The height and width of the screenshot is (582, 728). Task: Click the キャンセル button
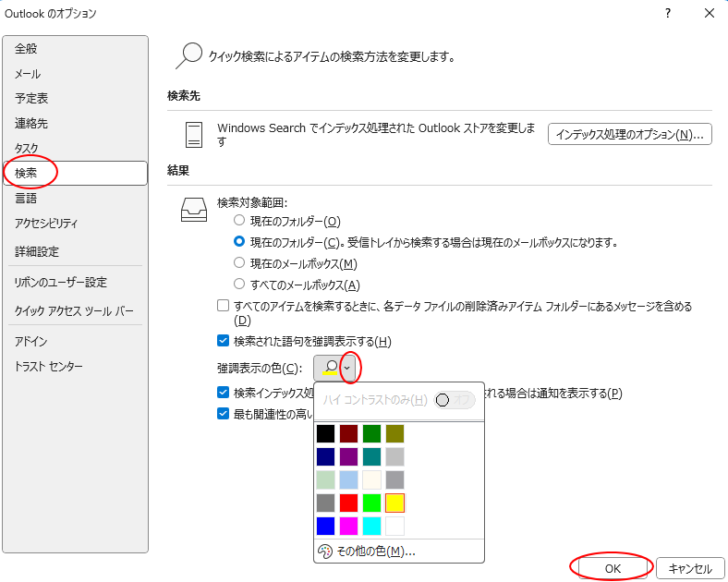coord(690,569)
